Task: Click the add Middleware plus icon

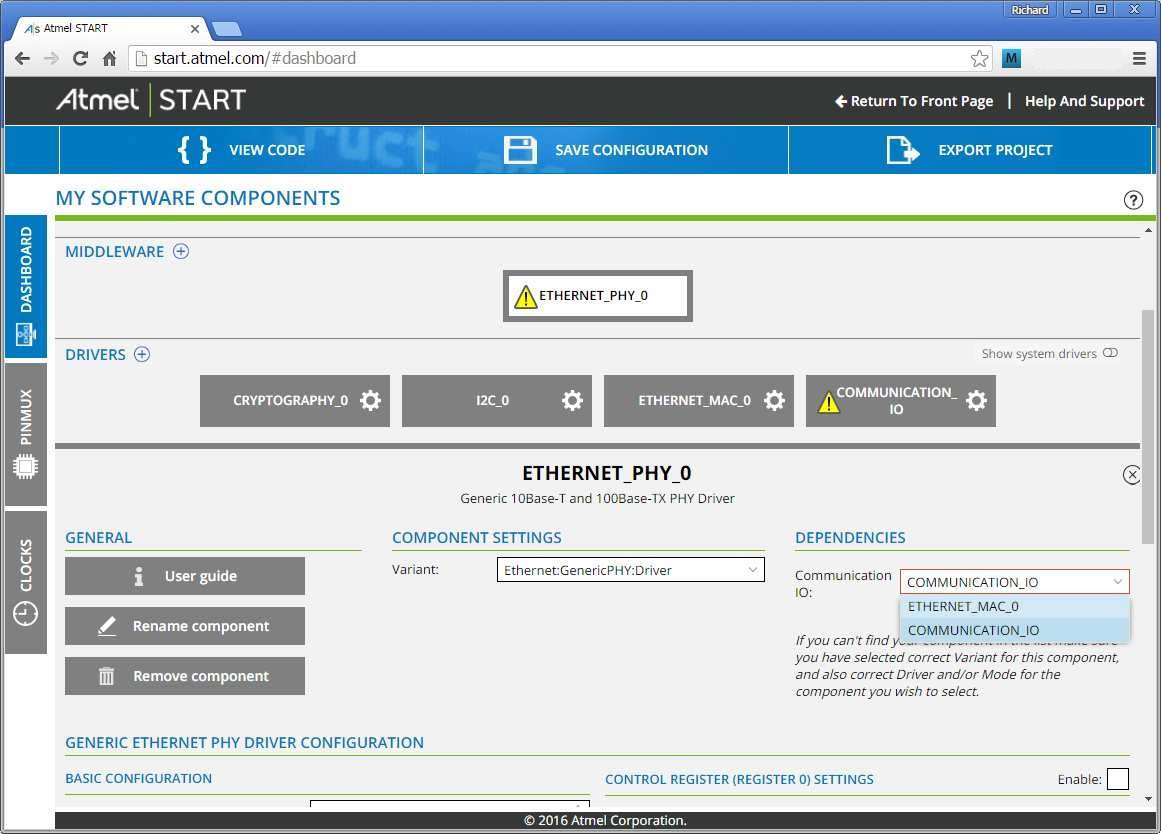Action: click(181, 251)
